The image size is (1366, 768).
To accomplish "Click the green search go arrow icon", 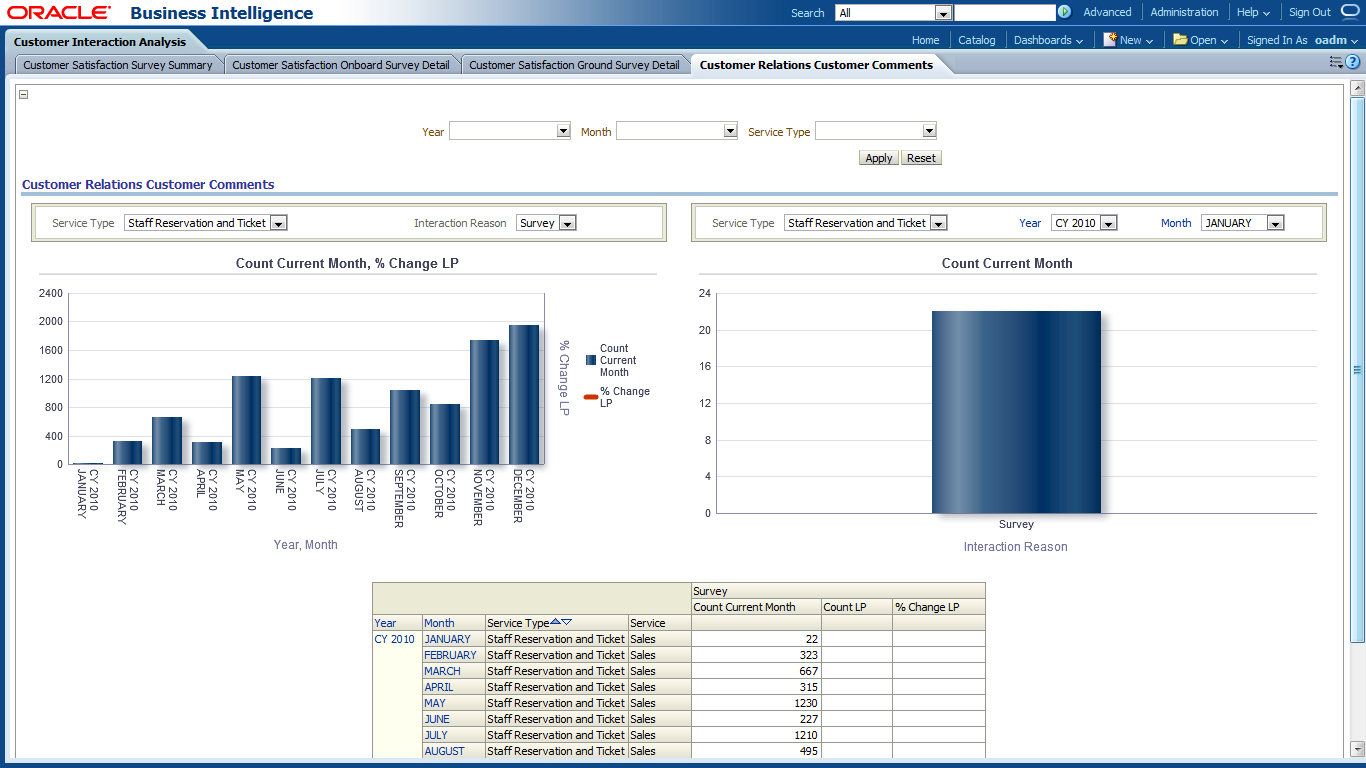I will [x=1064, y=12].
